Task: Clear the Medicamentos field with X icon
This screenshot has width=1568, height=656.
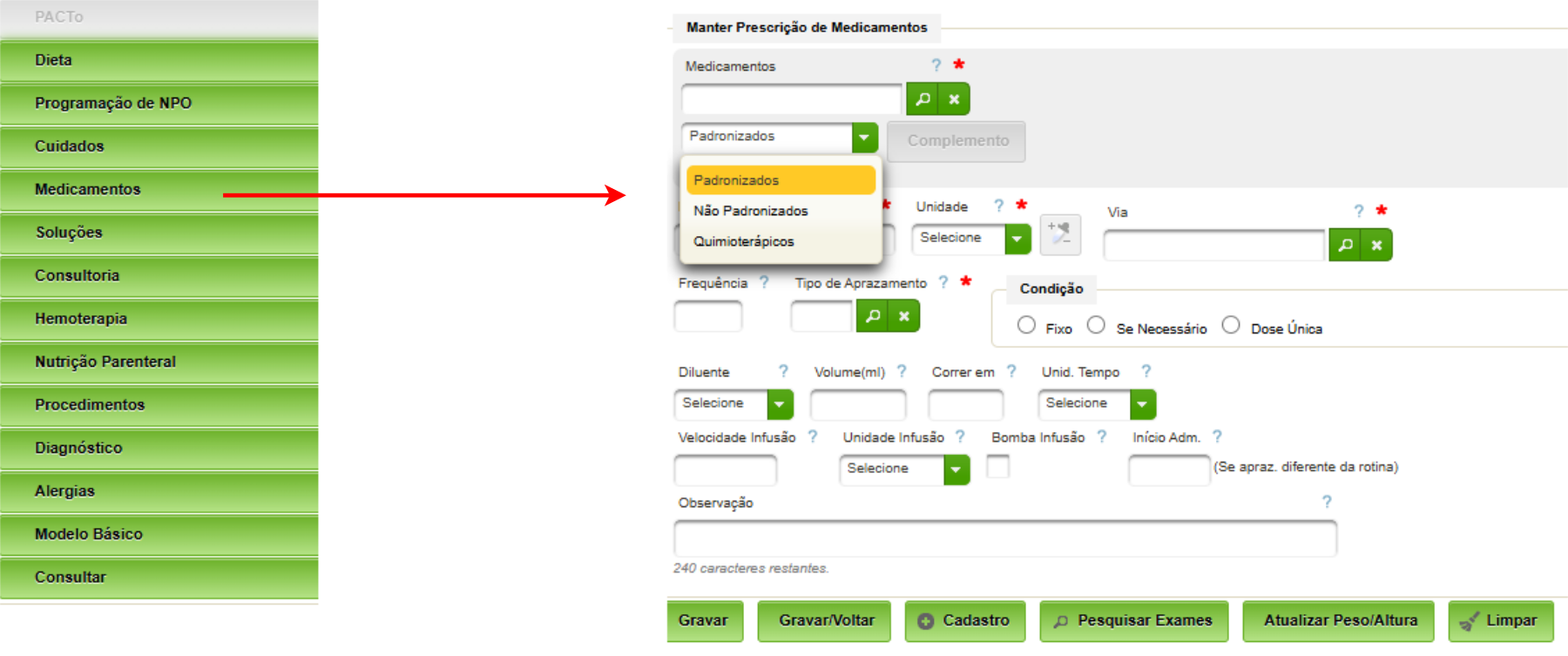Action: 954,99
